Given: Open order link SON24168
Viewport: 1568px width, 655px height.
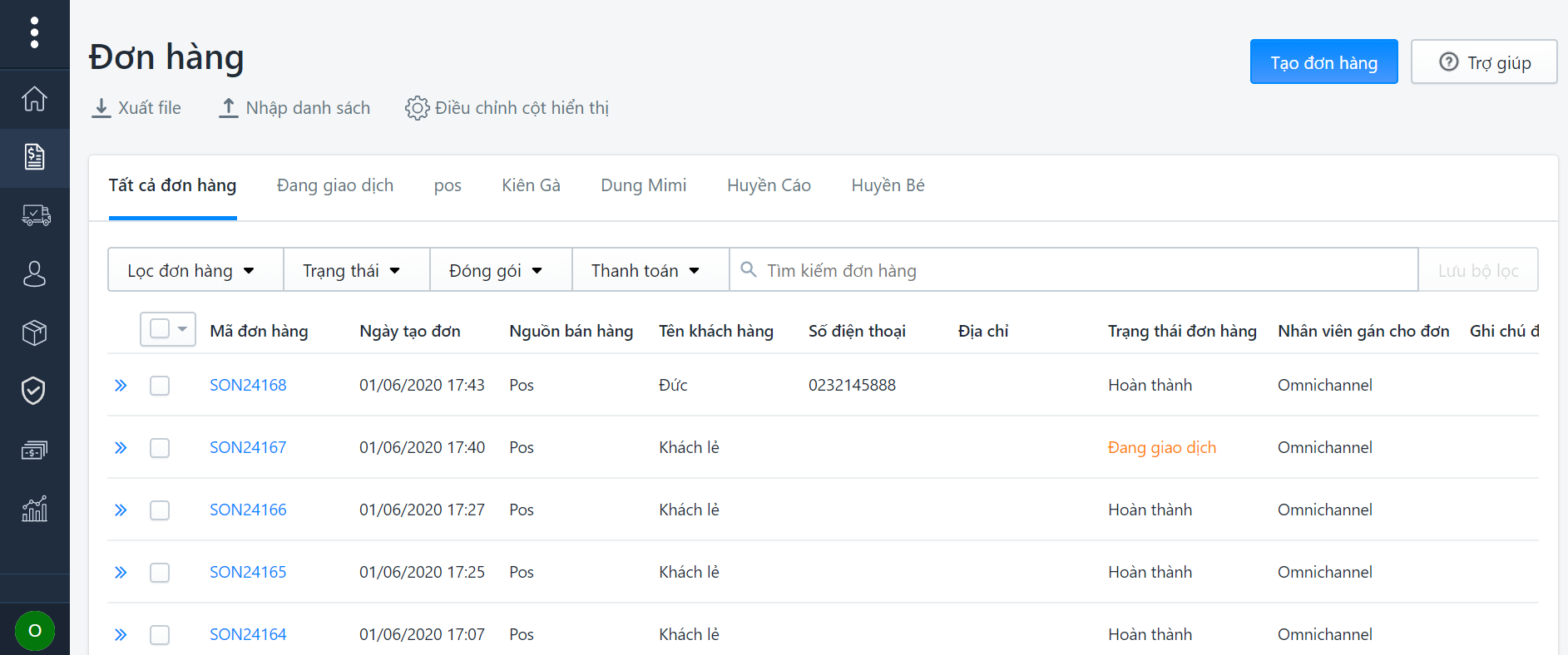Looking at the screenshot, I should (248, 385).
